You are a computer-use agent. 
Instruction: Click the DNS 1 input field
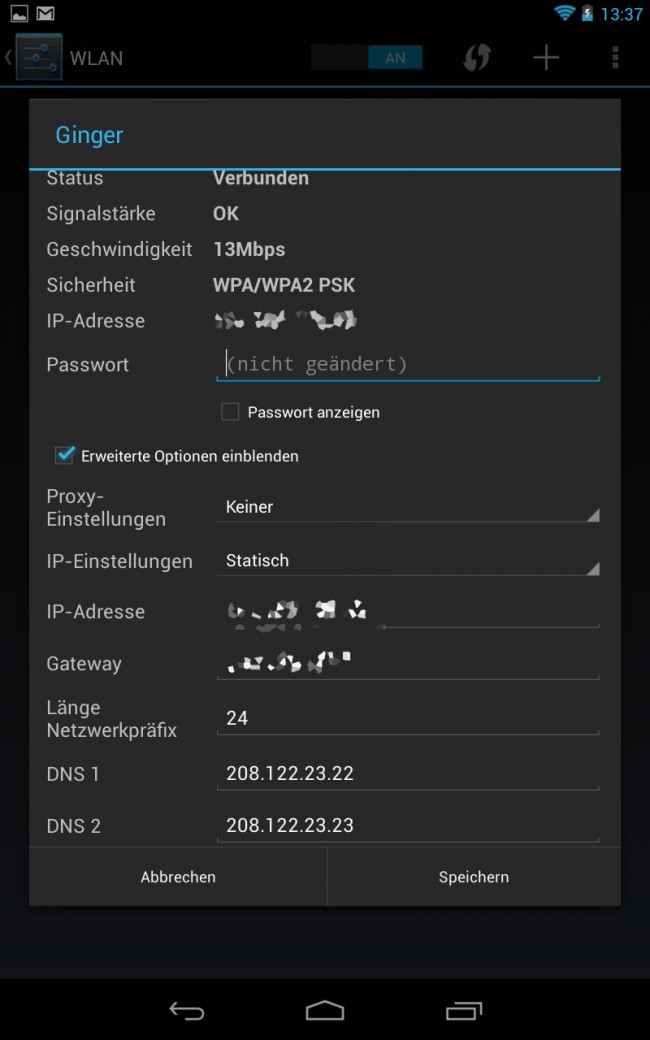point(407,774)
